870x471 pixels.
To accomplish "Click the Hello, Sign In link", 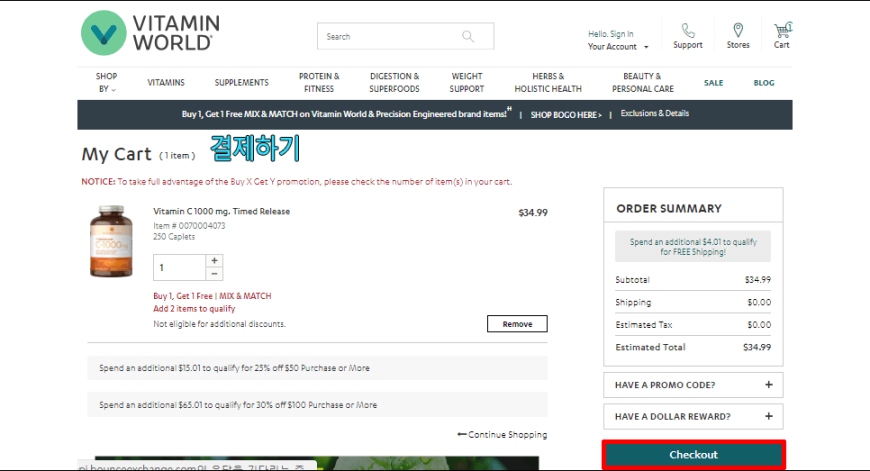I will (x=610, y=34).
